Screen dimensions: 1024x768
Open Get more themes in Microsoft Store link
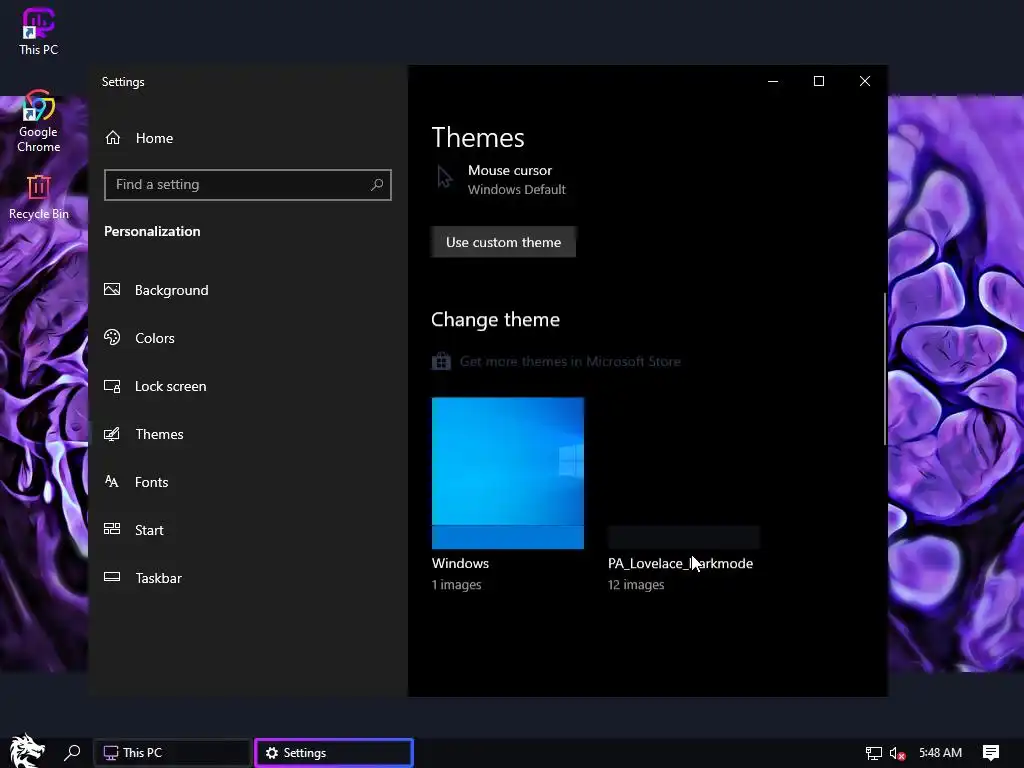pyautogui.click(x=570, y=361)
